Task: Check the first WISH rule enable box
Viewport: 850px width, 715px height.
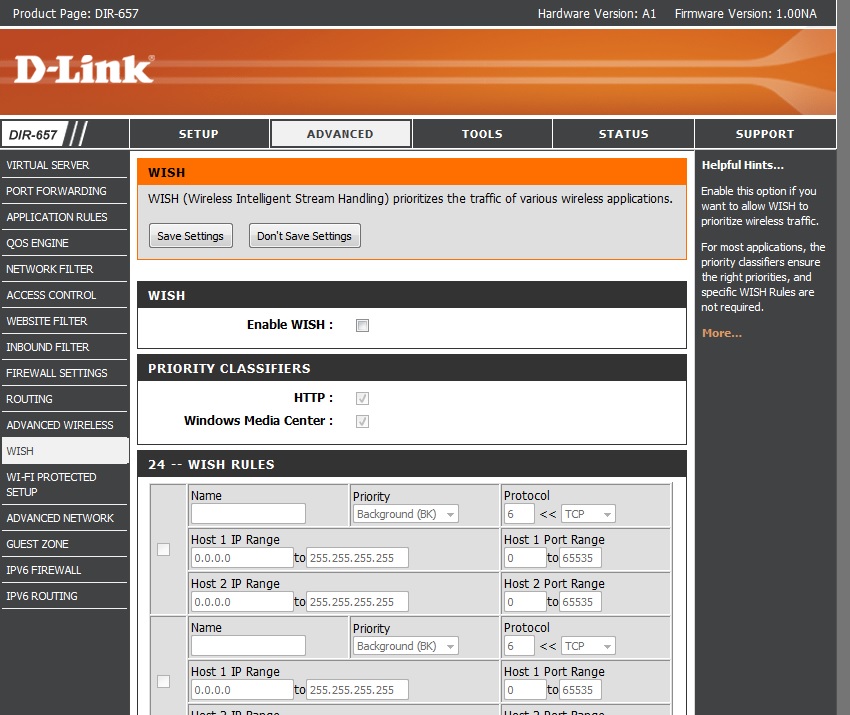Action: (x=162, y=548)
